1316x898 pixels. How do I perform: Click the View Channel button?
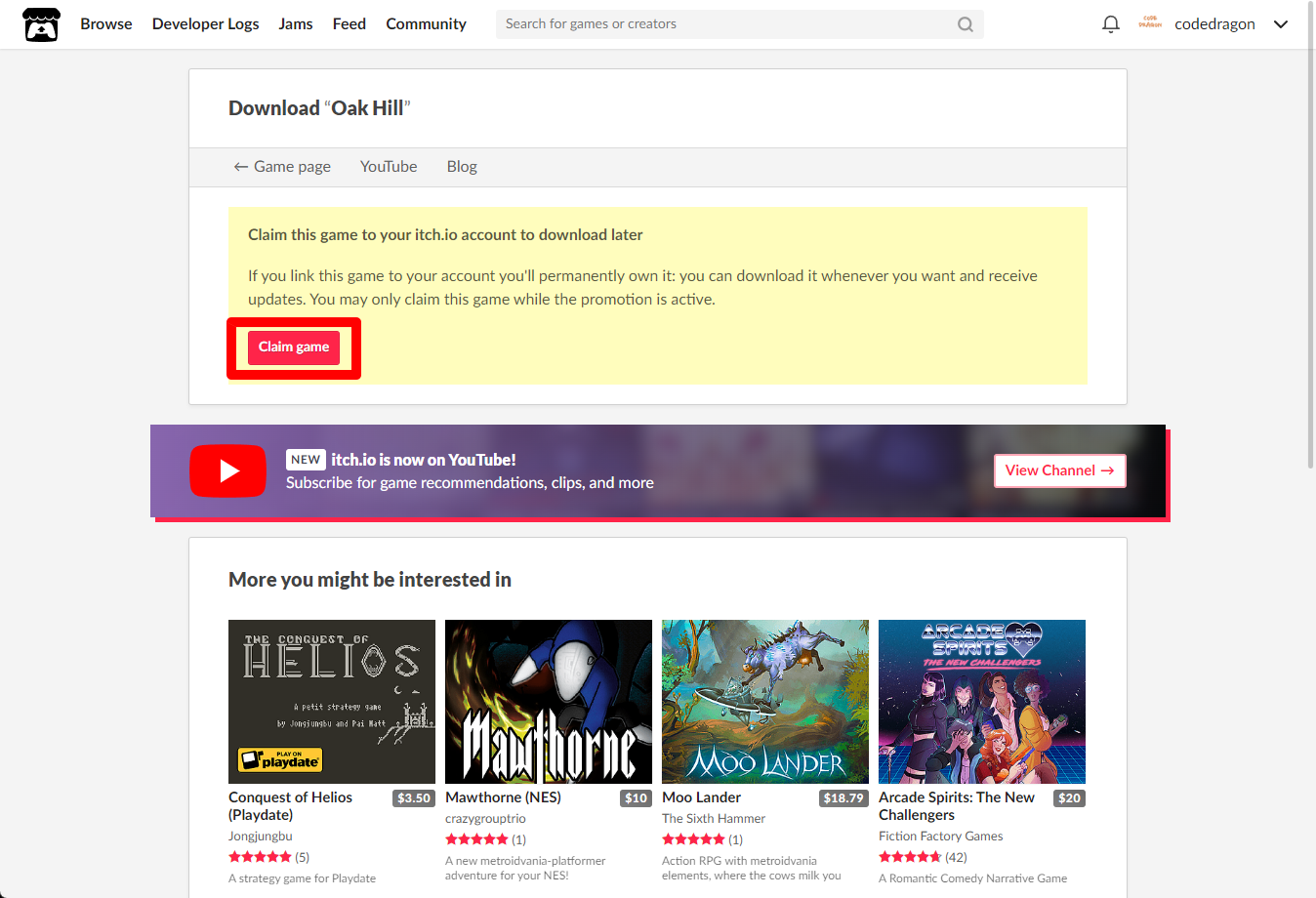pos(1059,470)
